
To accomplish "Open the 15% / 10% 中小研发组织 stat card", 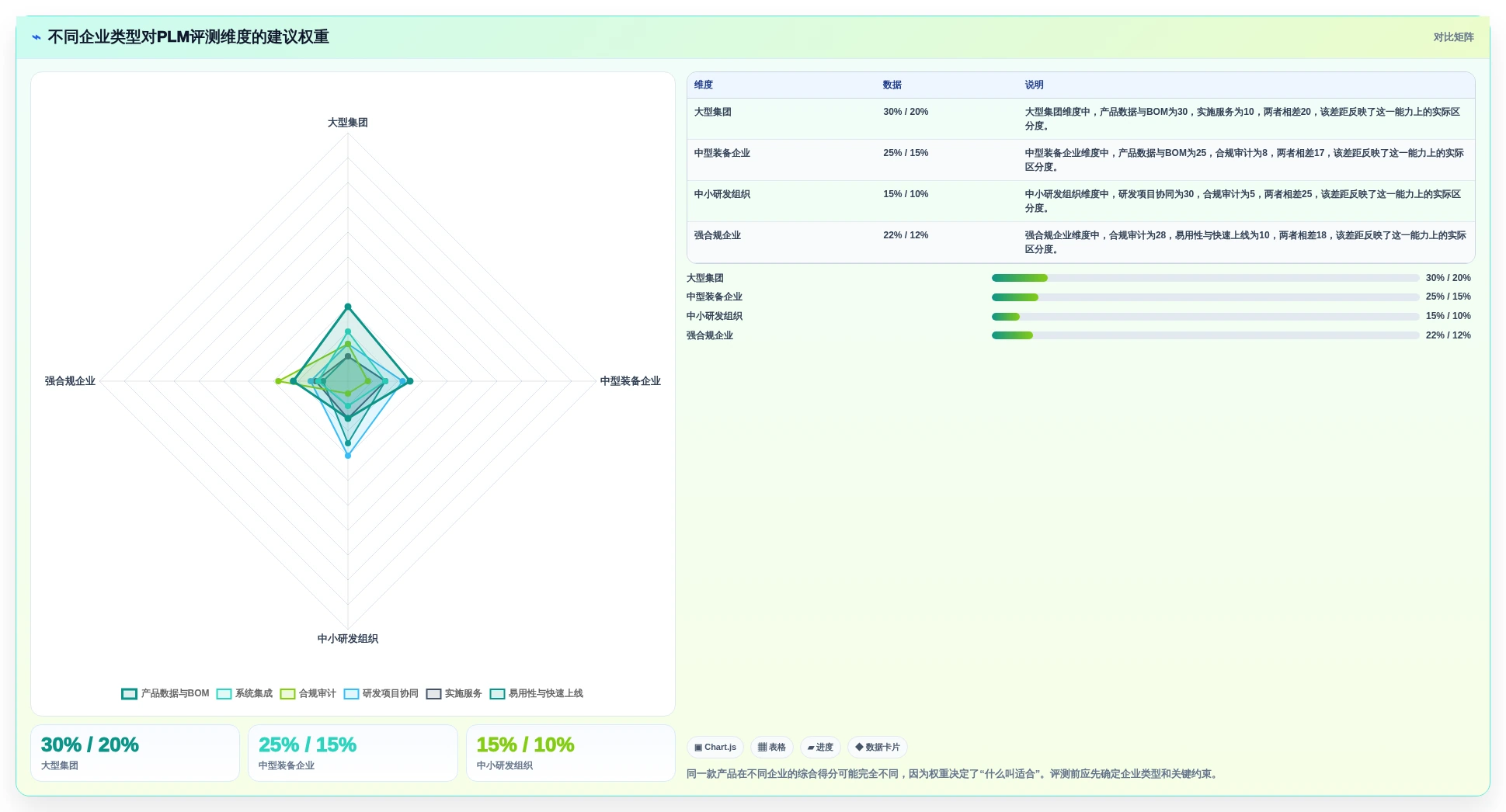I will coord(571,753).
